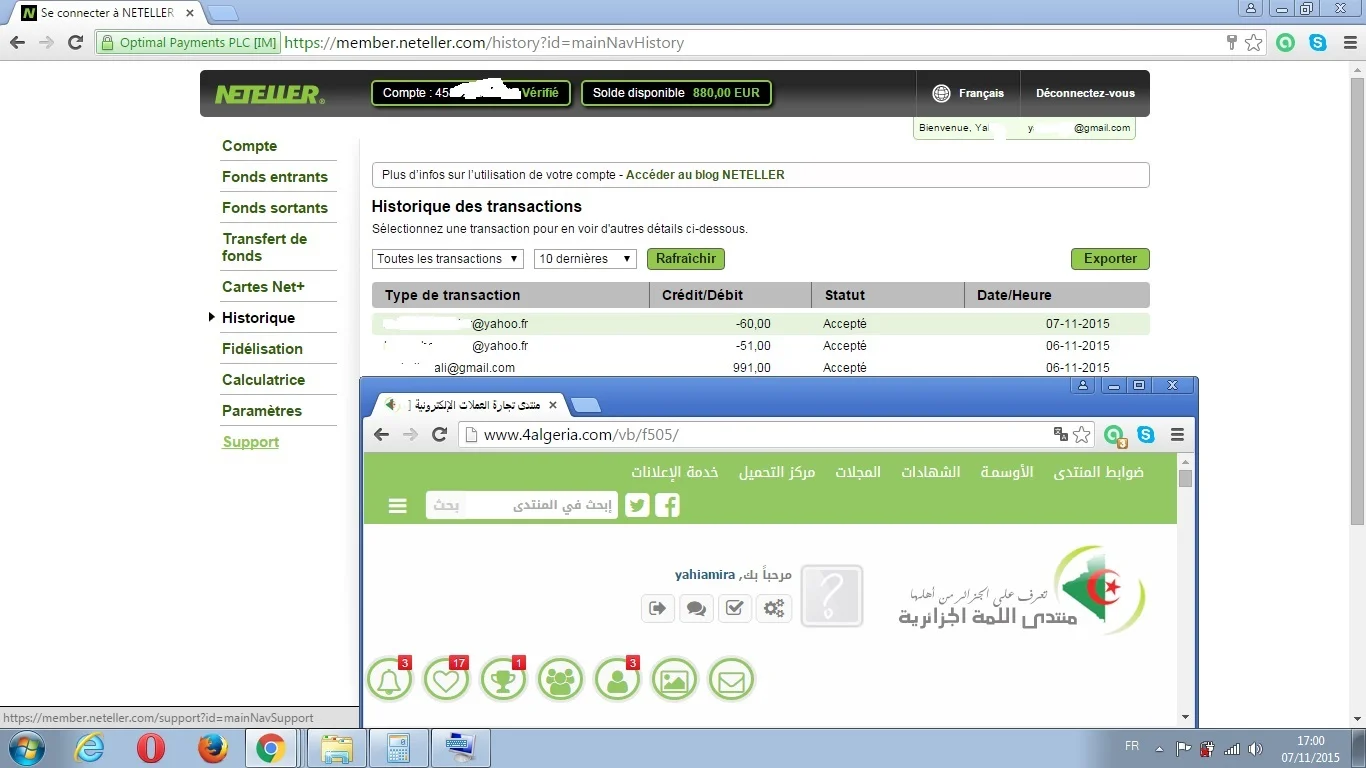Open the Français language selector
The height and width of the screenshot is (768, 1366).
[x=968, y=93]
